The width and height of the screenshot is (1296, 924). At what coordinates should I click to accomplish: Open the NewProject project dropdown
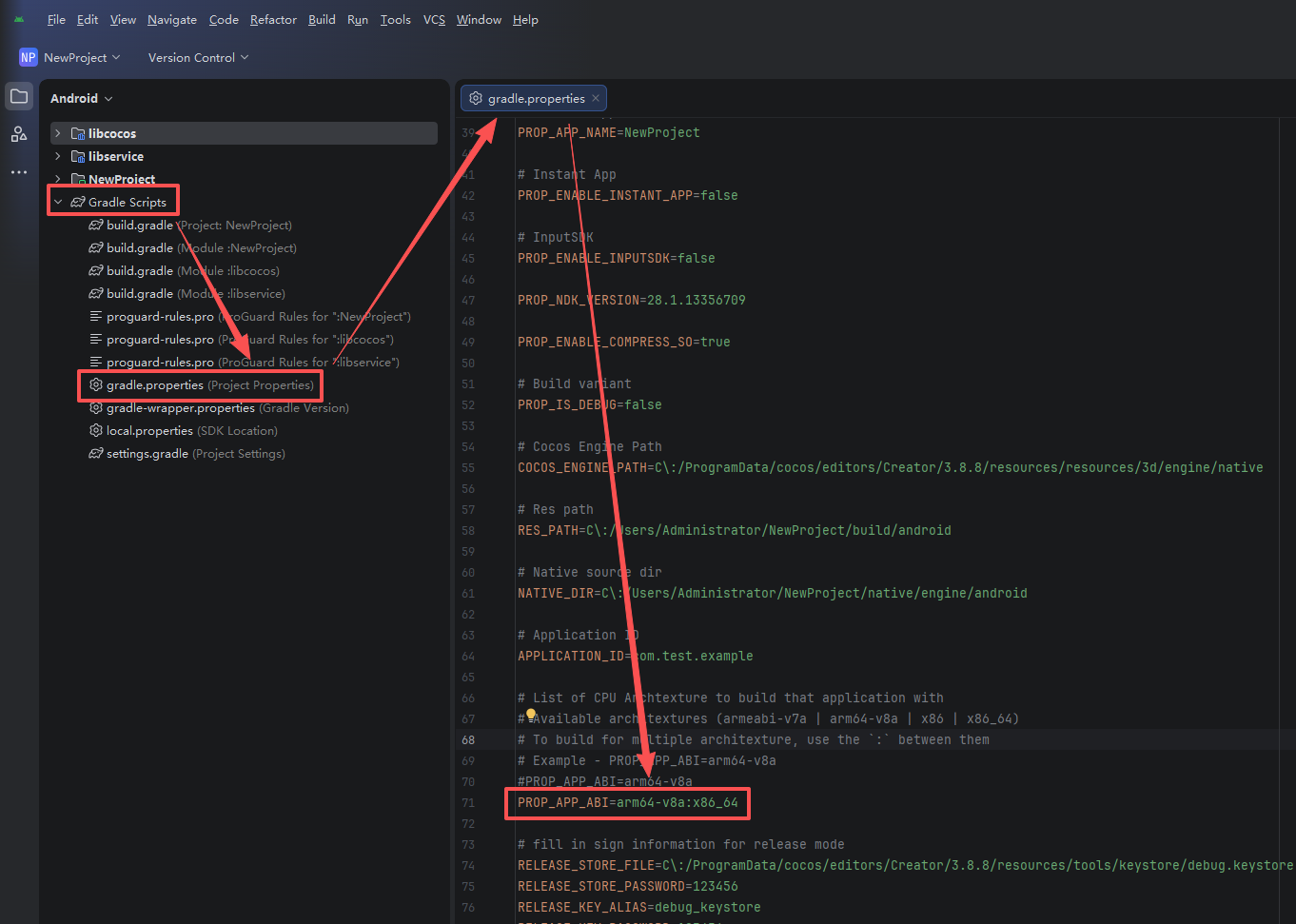click(82, 57)
